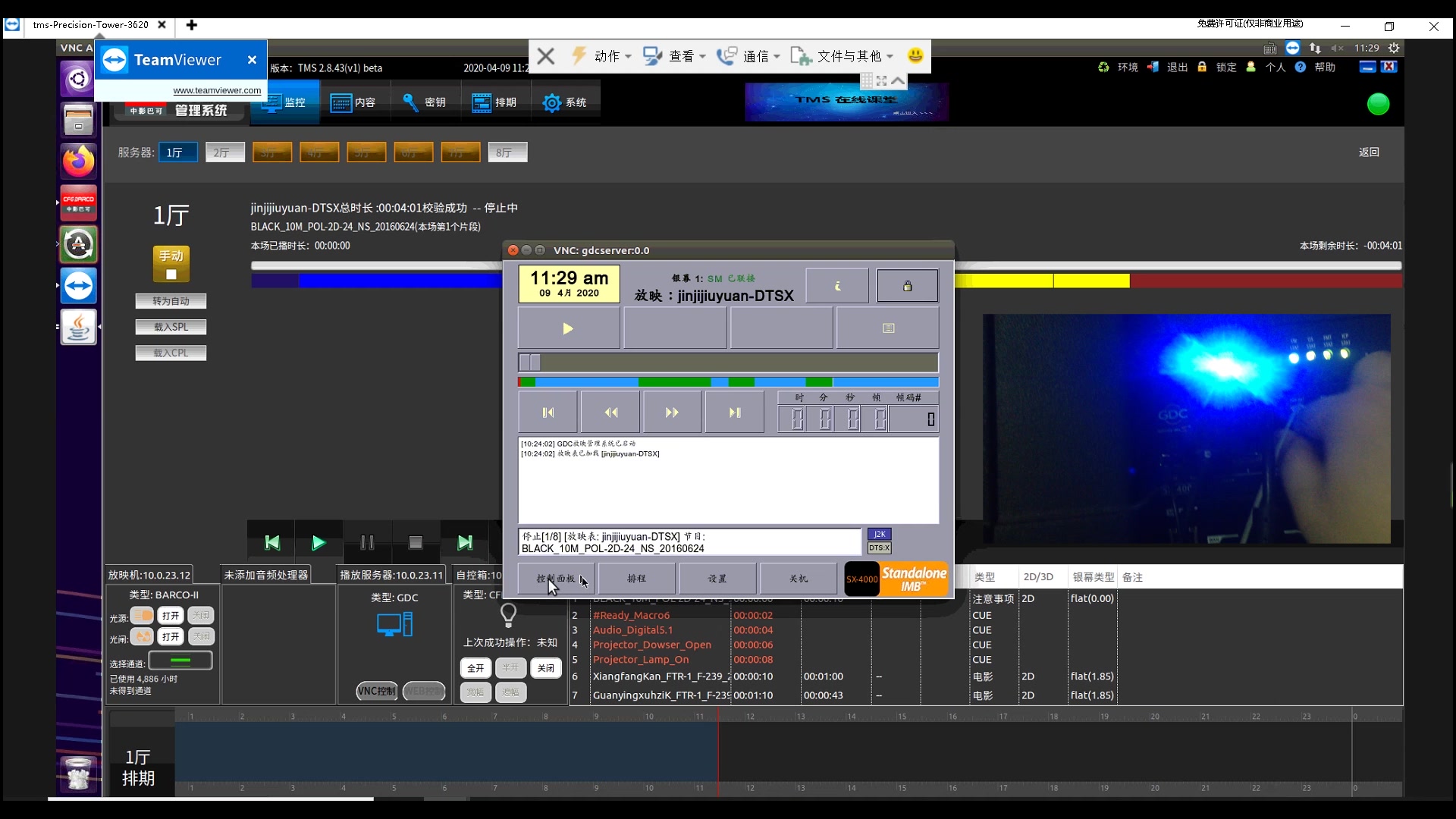1456x819 pixels.
Task: Switch to the 监控 monitoring tab
Action: pos(284,102)
